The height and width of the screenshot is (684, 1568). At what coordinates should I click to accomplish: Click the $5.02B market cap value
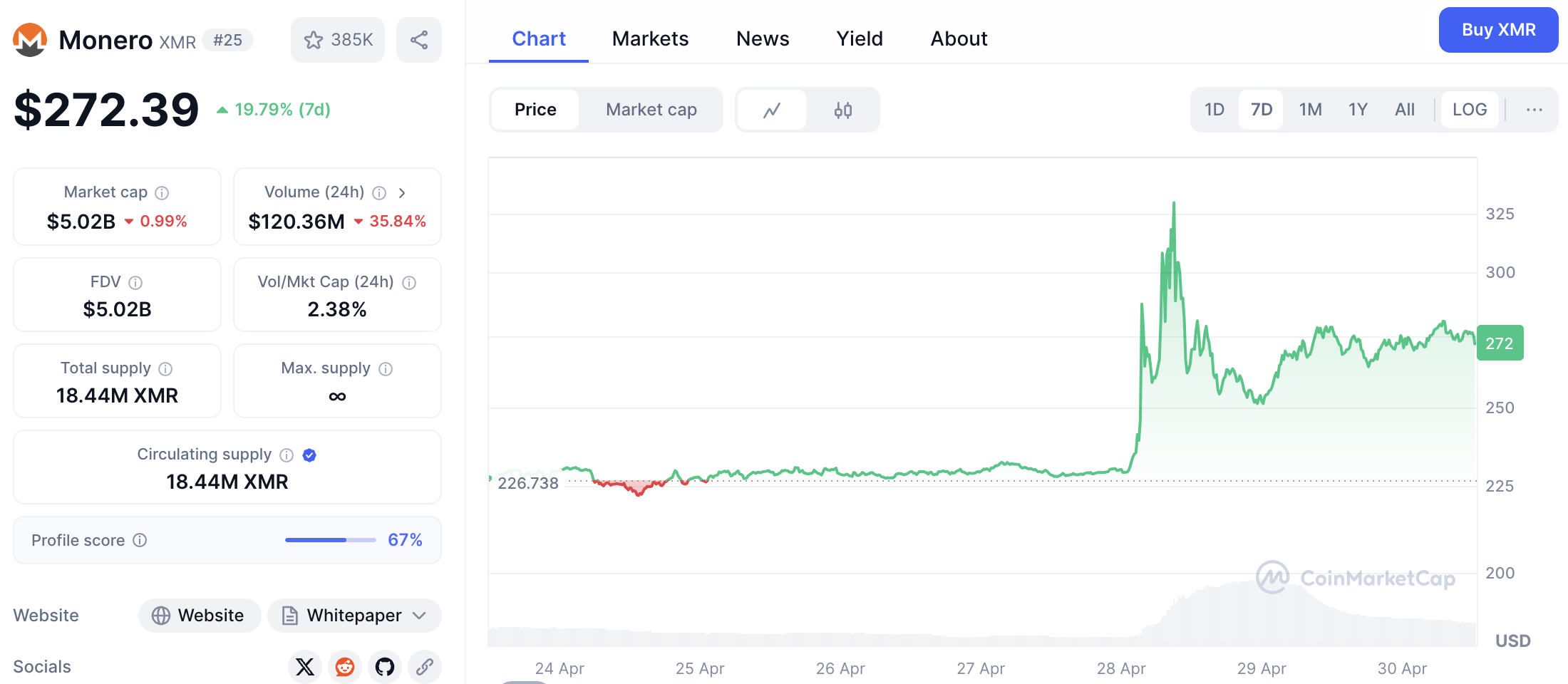81,222
